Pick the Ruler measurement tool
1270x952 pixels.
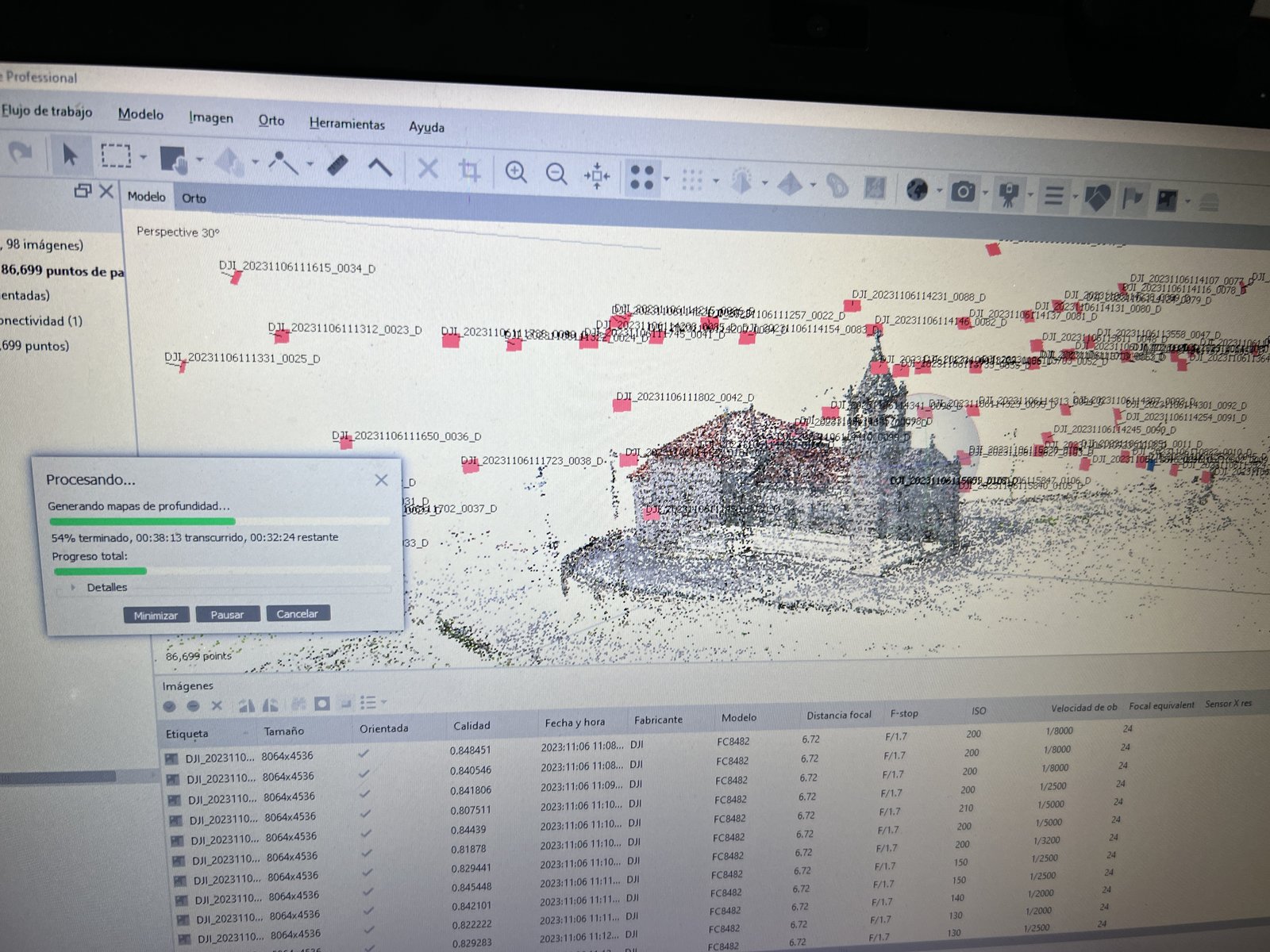[337, 165]
